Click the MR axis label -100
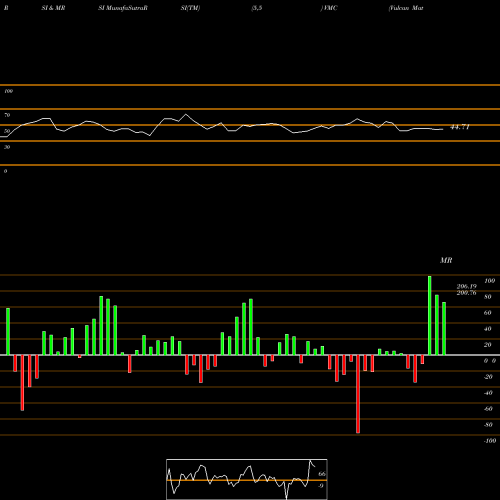Screen dimensions: 500x500 click(x=490, y=441)
